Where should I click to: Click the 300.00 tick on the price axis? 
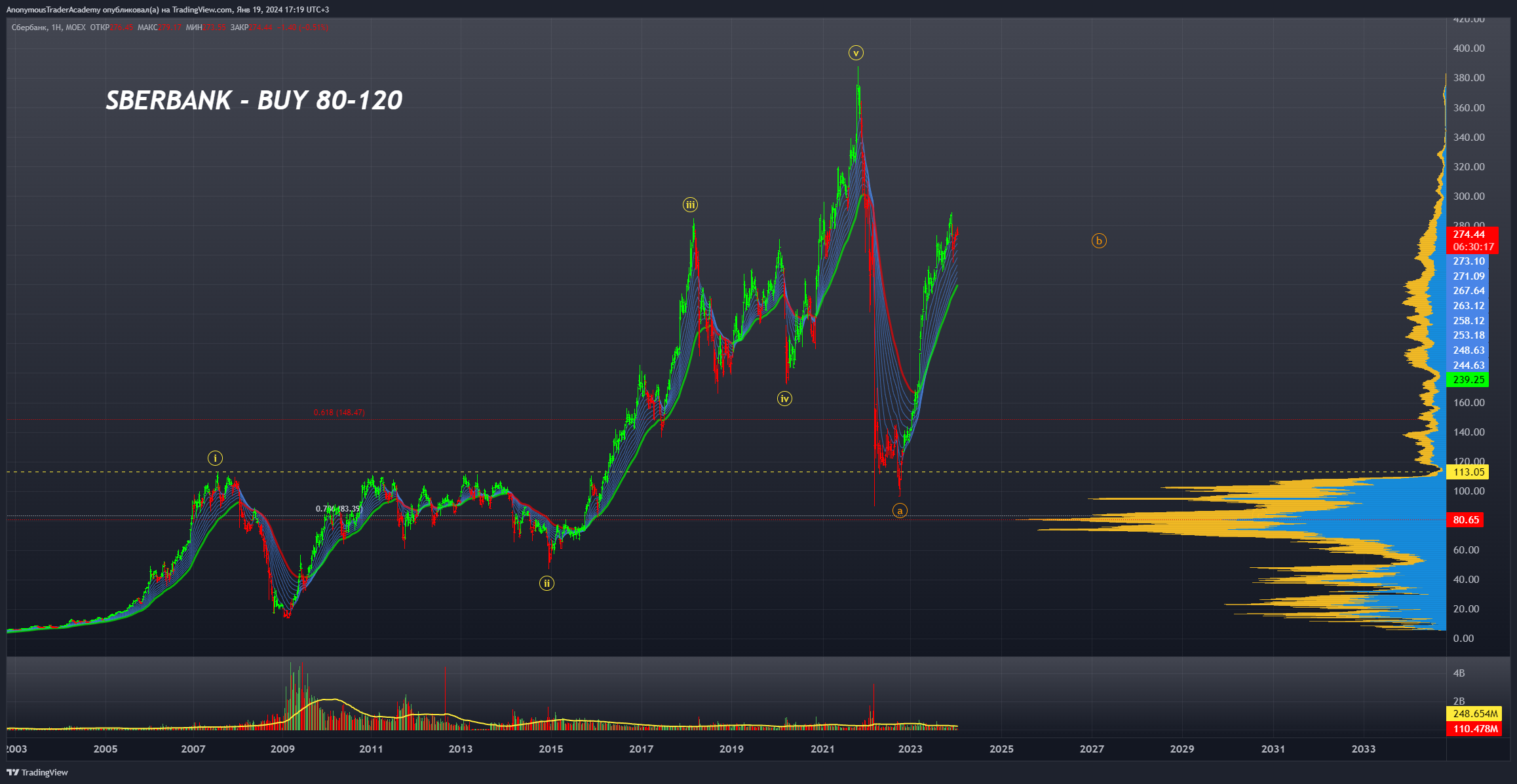1469,196
